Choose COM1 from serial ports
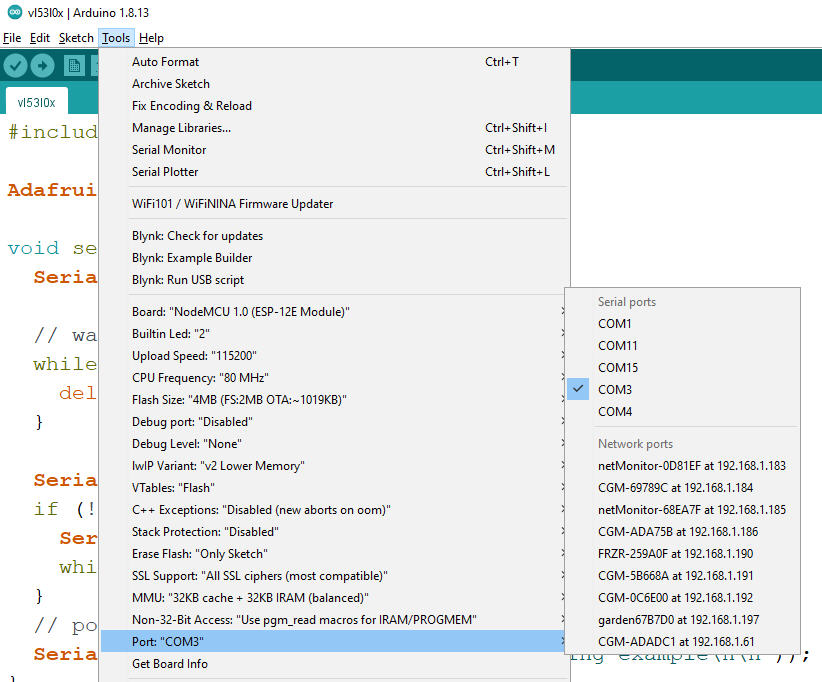 pyautogui.click(x=611, y=323)
